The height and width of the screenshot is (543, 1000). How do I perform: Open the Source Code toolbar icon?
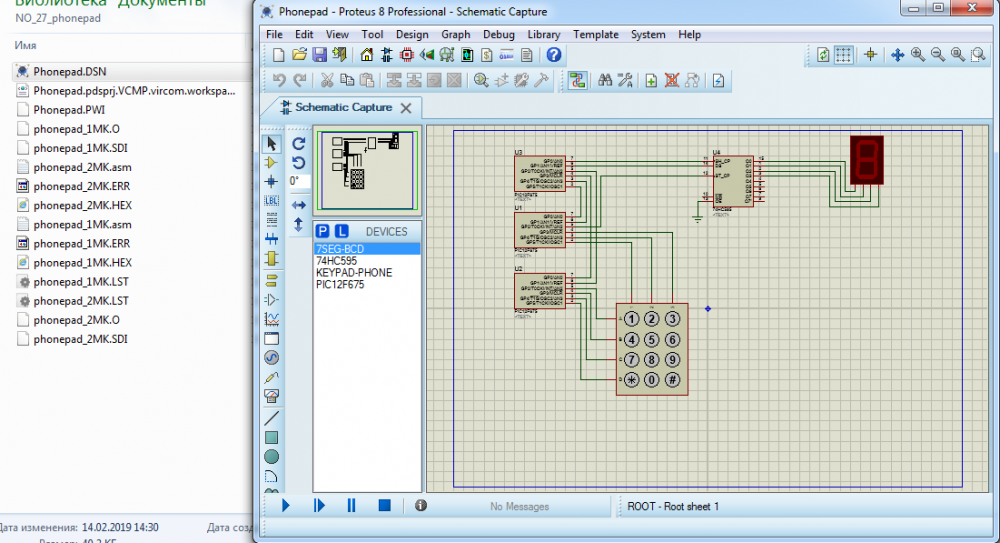click(x=506, y=55)
